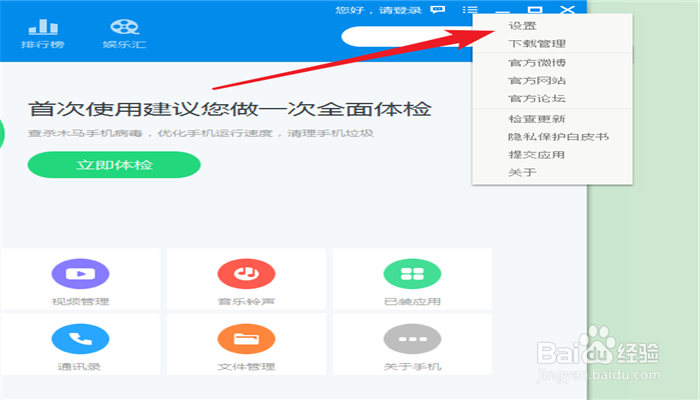Open 文件管理 folder icon
700x400 pixels.
coord(246,339)
